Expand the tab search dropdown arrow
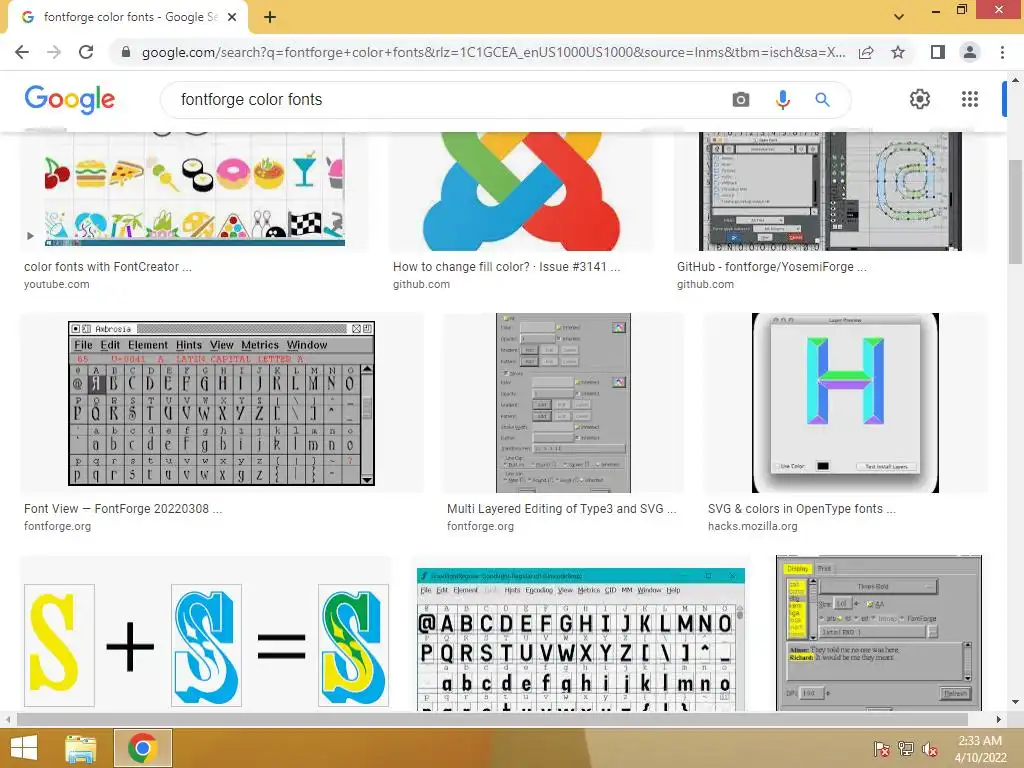1024x768 pixels. (x=899, y=17)
